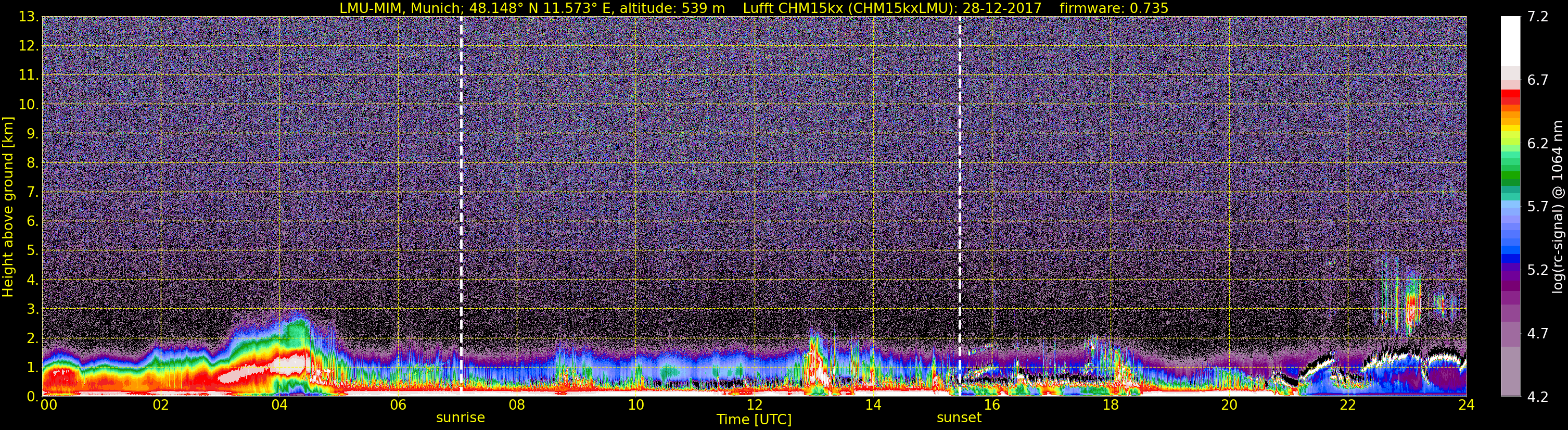The width and height of the screenshot is (1568, 430).
Task: Click the white dashed sunrise line
Action: point(461,206)
